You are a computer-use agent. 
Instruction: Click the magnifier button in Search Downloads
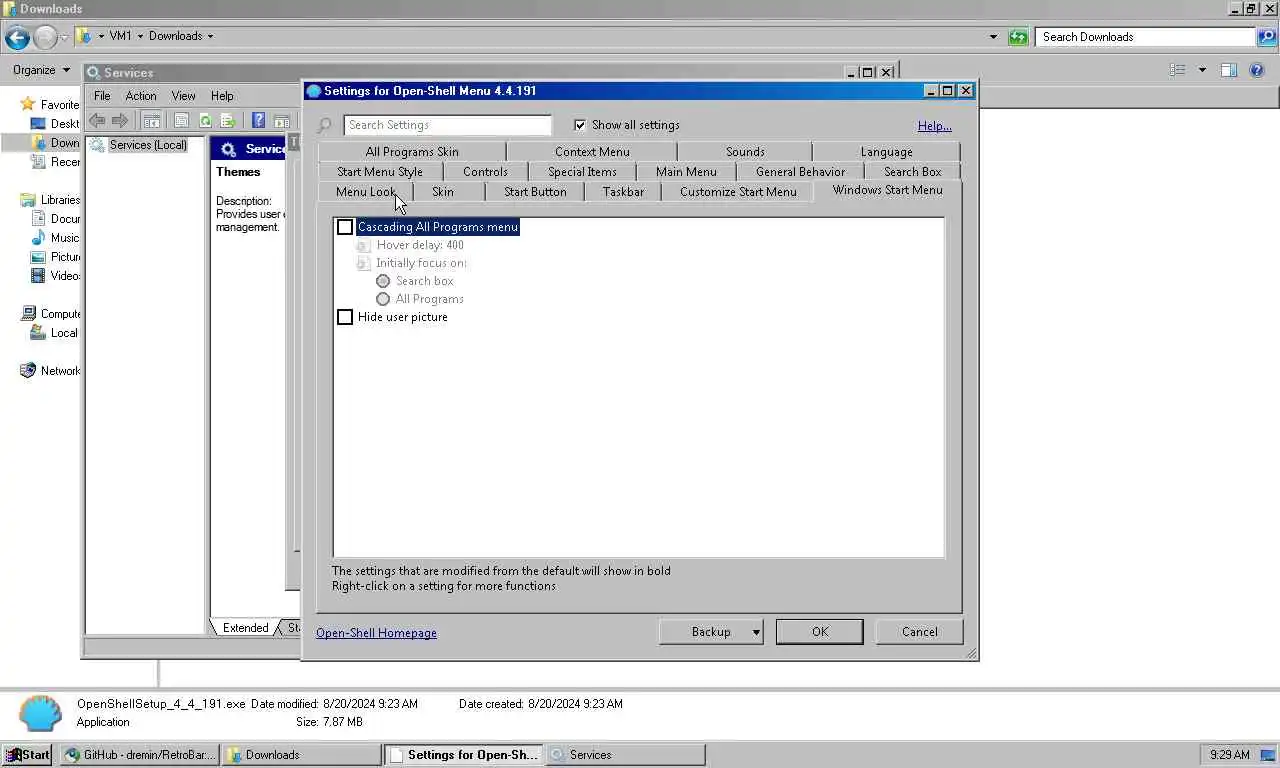1267,37
